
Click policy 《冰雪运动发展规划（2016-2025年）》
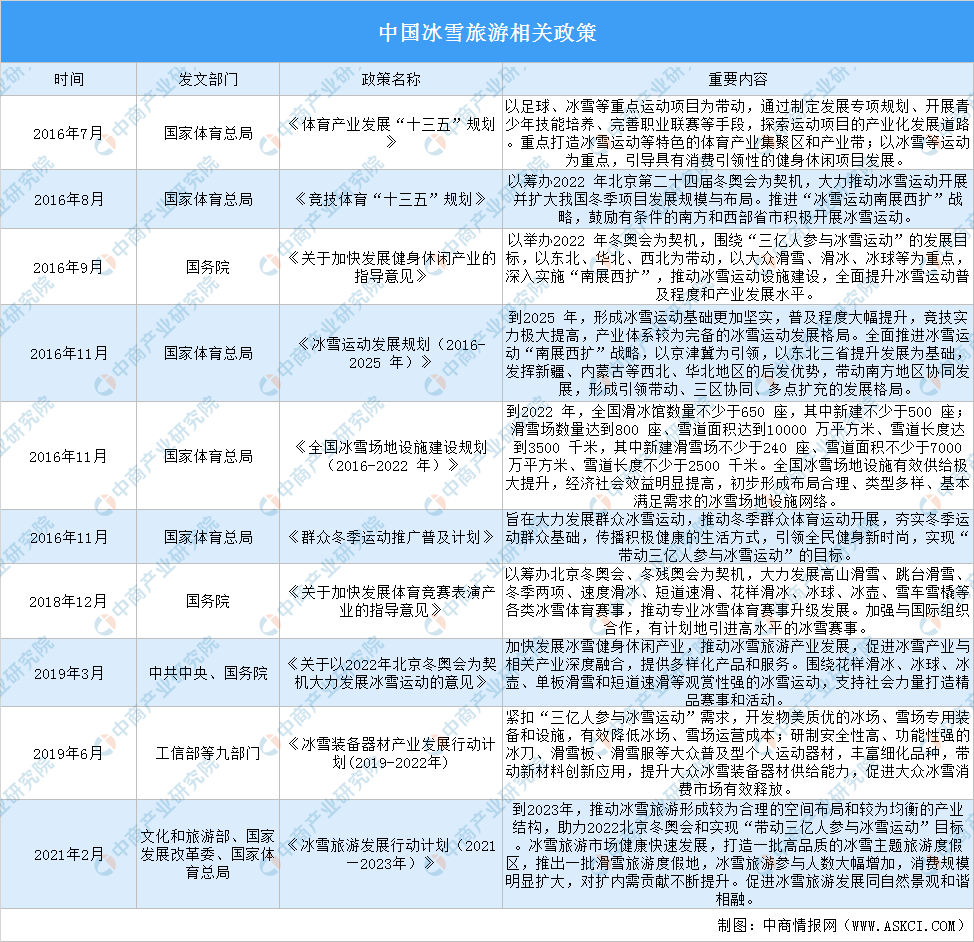pos(391,353)
